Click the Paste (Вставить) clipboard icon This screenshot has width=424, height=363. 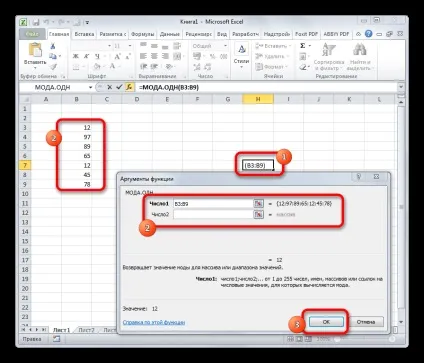35,50
